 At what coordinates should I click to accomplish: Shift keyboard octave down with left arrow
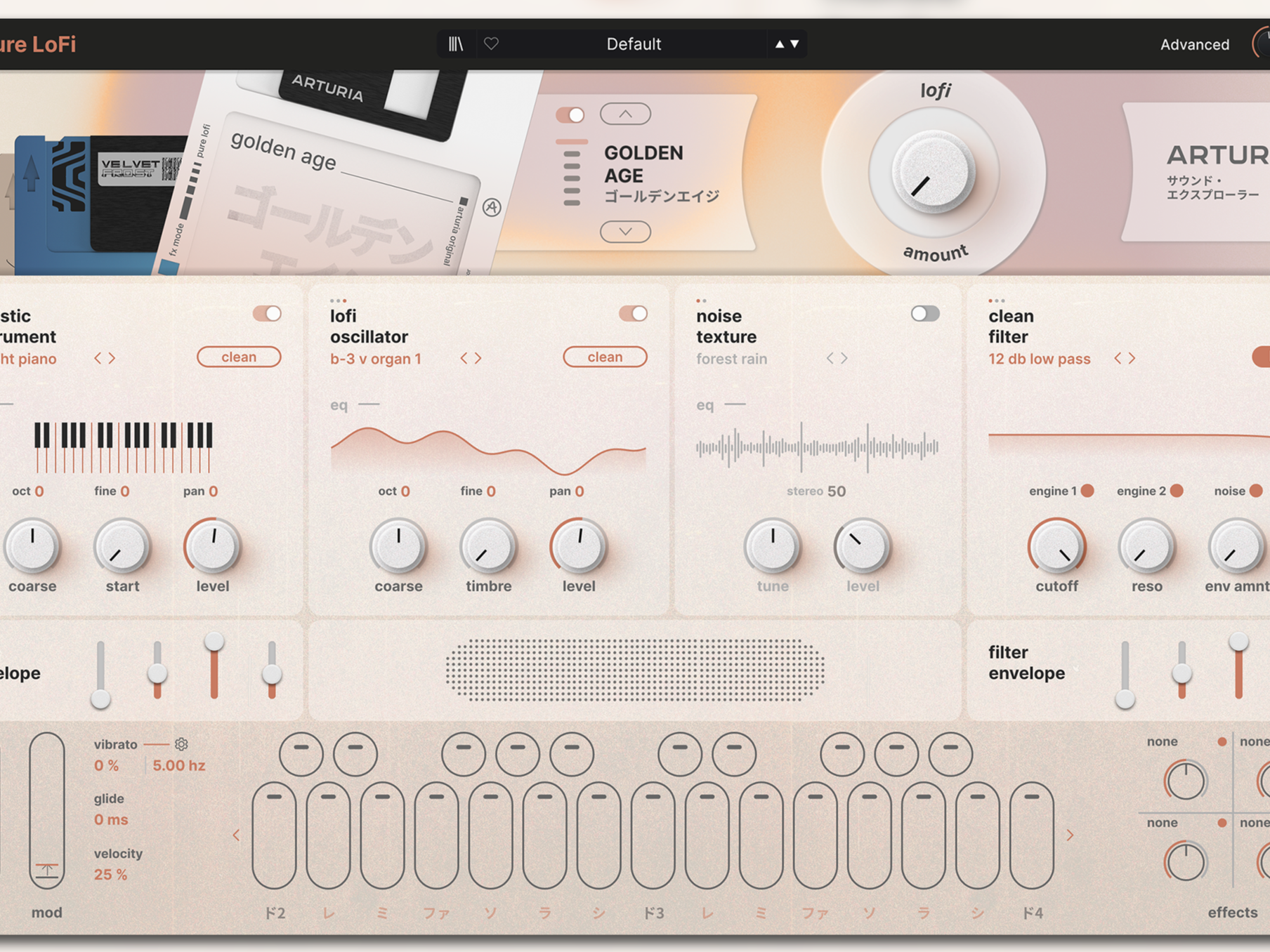point(236,835)
